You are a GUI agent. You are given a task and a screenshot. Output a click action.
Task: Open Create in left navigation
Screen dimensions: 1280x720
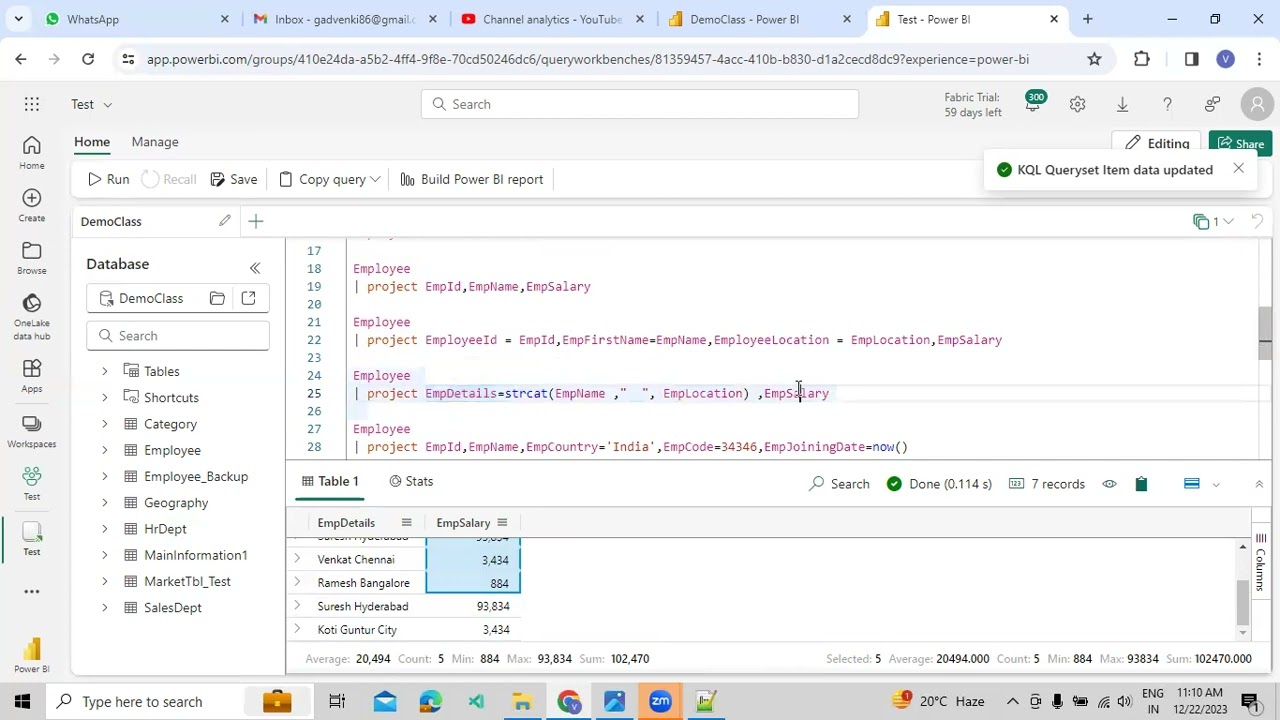tap(31, 205)
